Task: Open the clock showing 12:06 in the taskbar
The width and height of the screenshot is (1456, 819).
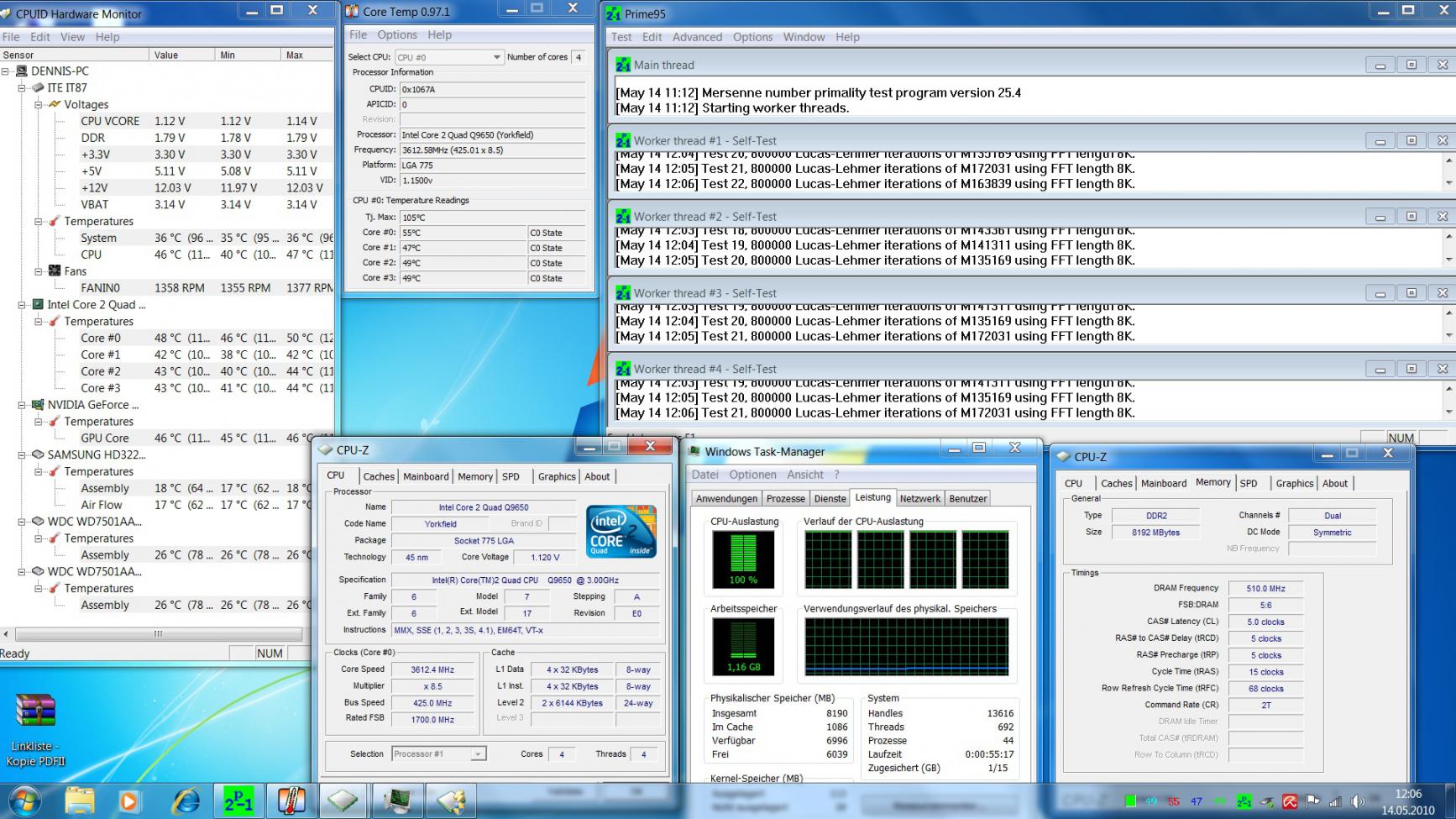Action: pyautogui.click(x=1408, y=801)
